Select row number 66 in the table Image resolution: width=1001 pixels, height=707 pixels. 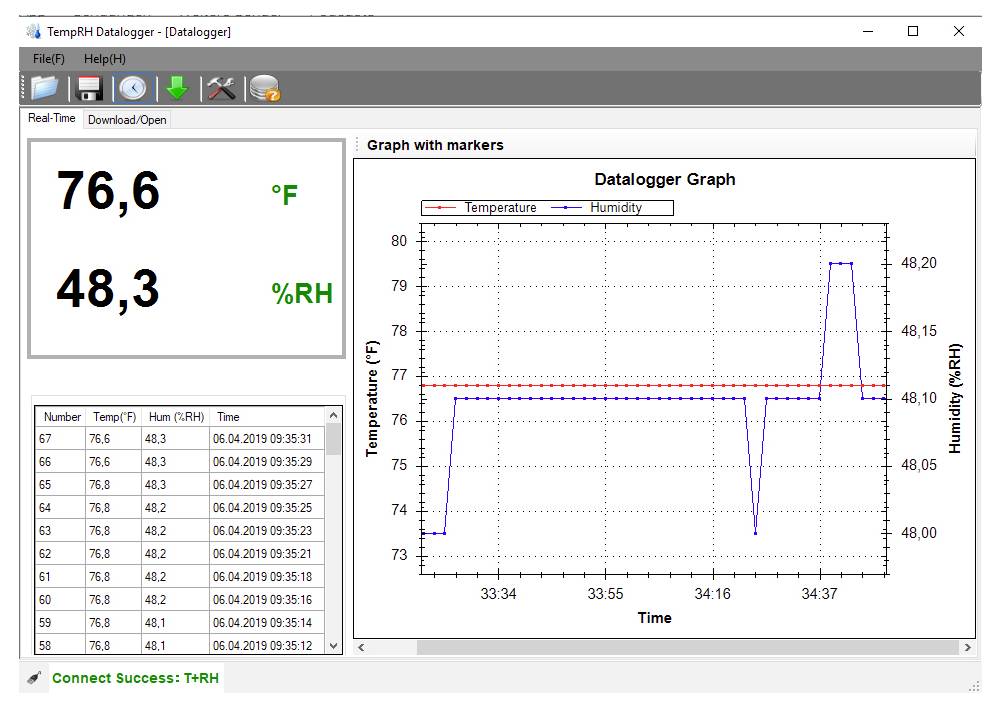pyautogui.click(x=180, y=462)
